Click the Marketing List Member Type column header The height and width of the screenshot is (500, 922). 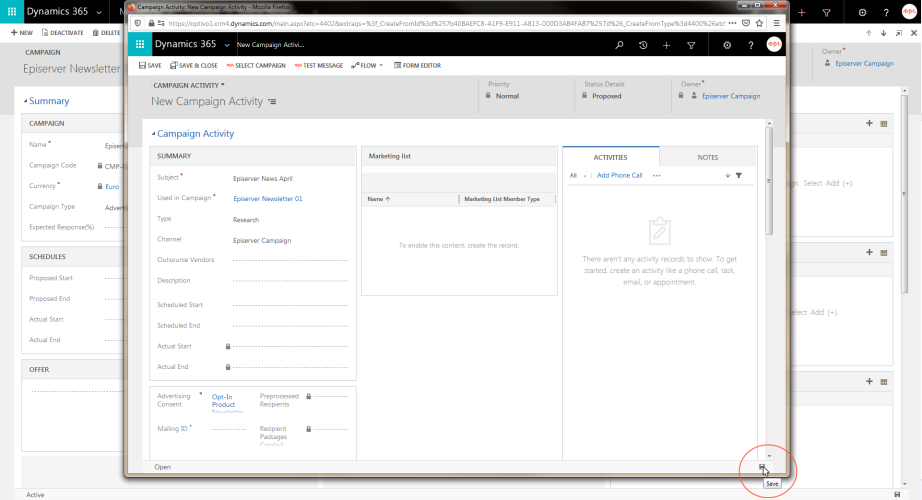tap(502, 199)
